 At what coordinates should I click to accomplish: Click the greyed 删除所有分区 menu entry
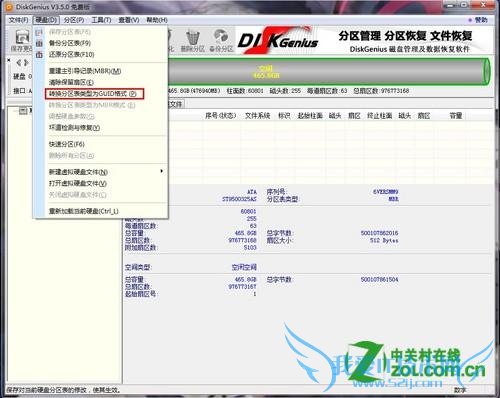click(71, 155)
